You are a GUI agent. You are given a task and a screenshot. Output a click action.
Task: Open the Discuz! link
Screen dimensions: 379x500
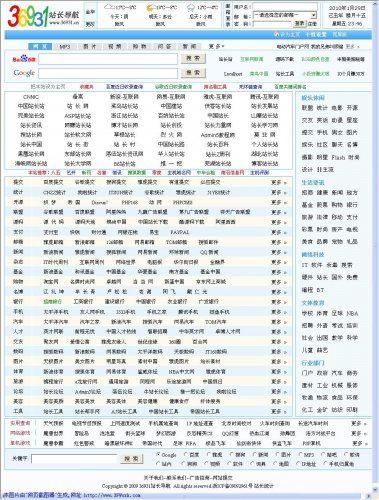pyautogui.click(x=100, y=202)
